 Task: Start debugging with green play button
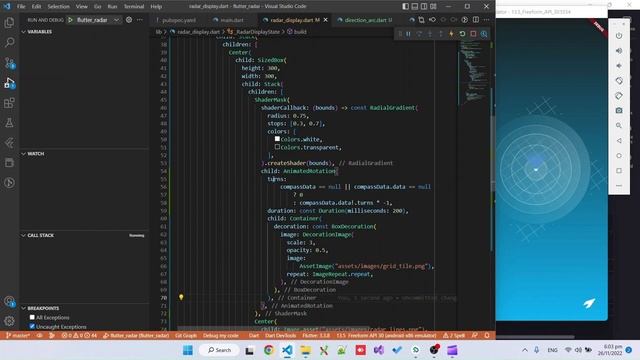(70, 20)
